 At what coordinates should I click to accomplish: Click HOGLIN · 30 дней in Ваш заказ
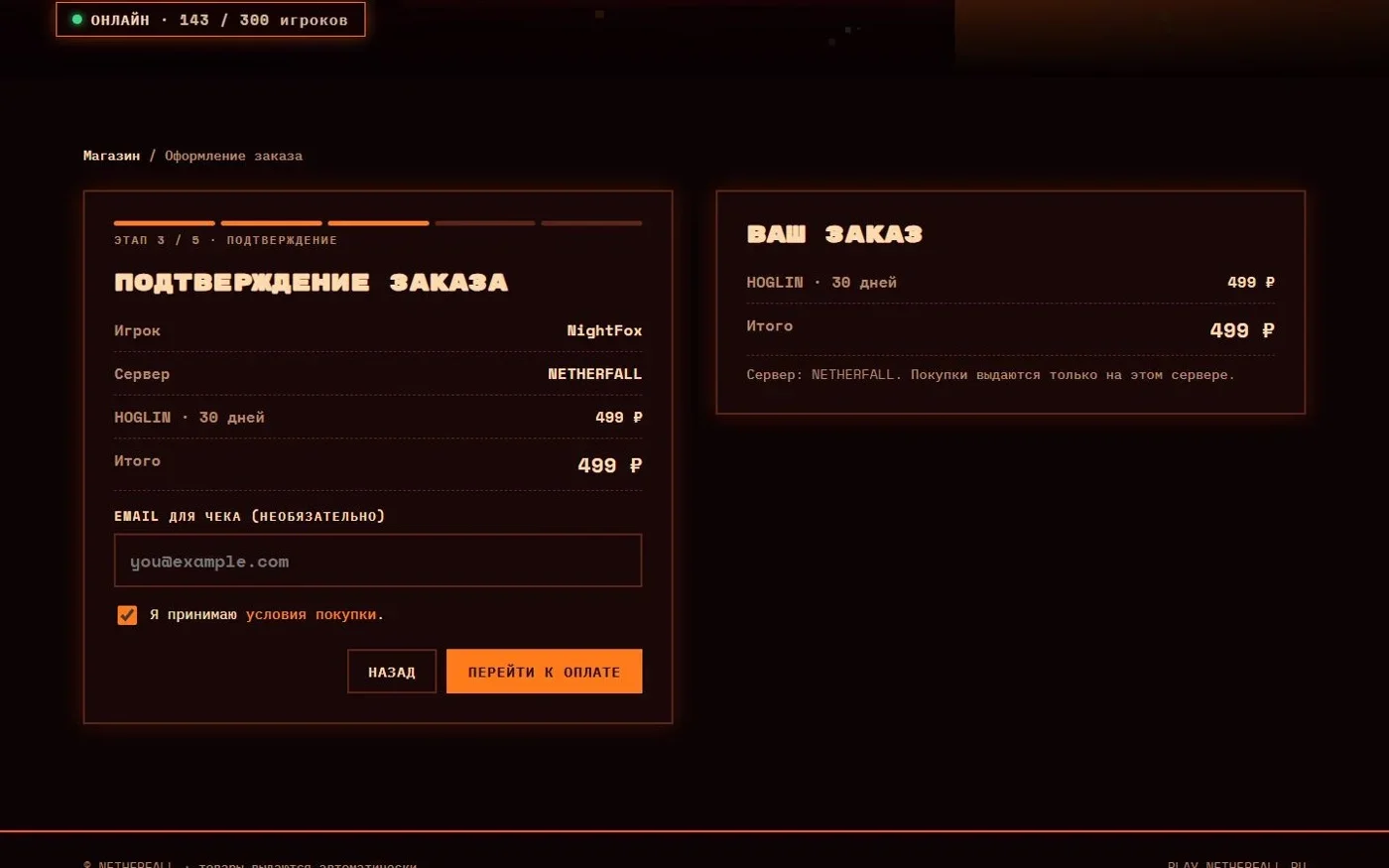pos(821,283)
